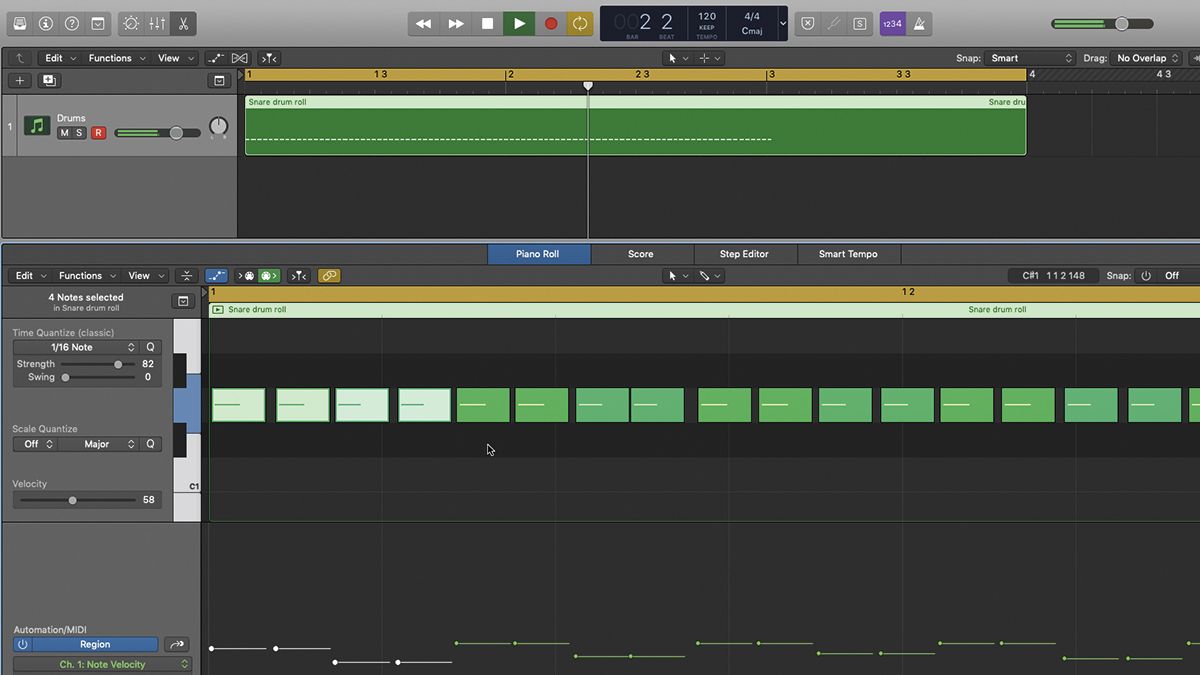Toggle the blue Piano Roll automation button
The height and width of the screenshot is (675, 1200).
[x=216, y=276]
